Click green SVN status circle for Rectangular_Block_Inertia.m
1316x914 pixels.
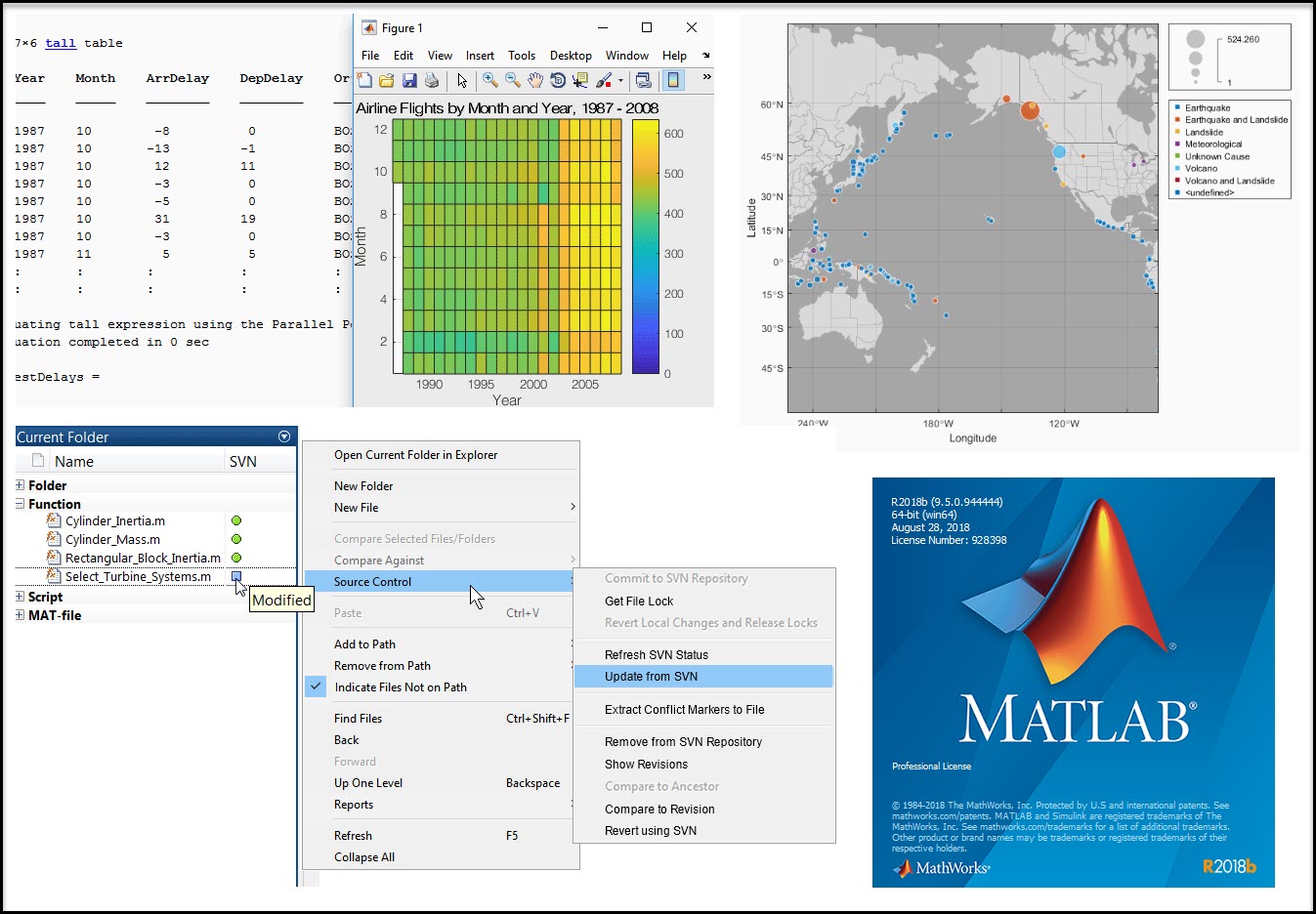[236, 558]
